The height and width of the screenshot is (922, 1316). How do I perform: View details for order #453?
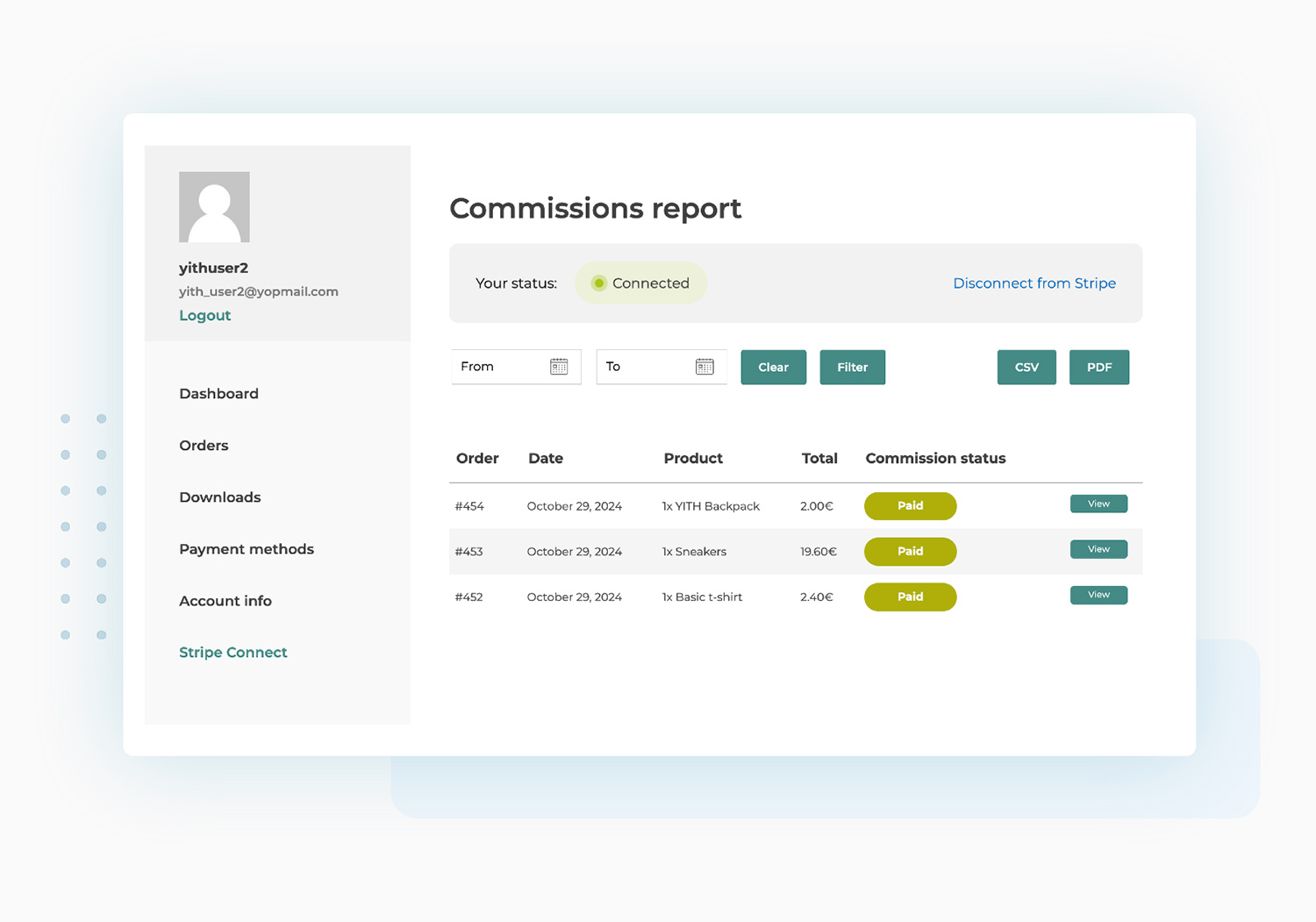[1098, 548]
